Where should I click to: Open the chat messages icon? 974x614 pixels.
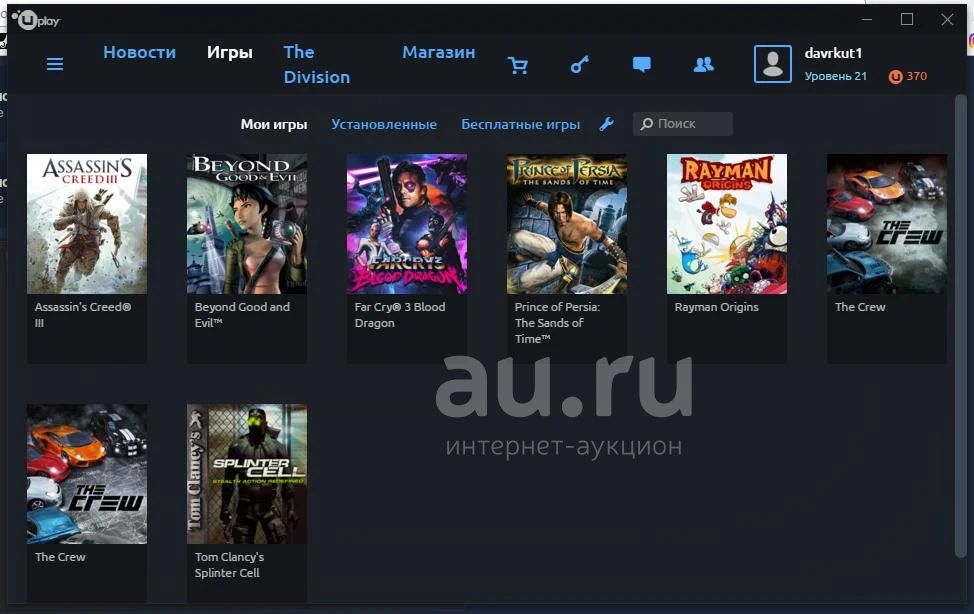[x=642, y=65]
